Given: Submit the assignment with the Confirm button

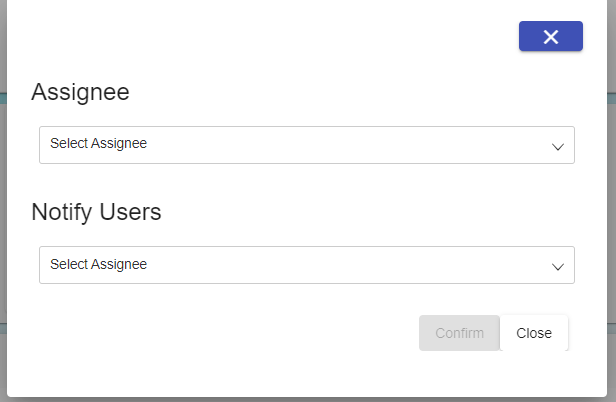Looking at the screenshot, I should click(x=459, y=333).
